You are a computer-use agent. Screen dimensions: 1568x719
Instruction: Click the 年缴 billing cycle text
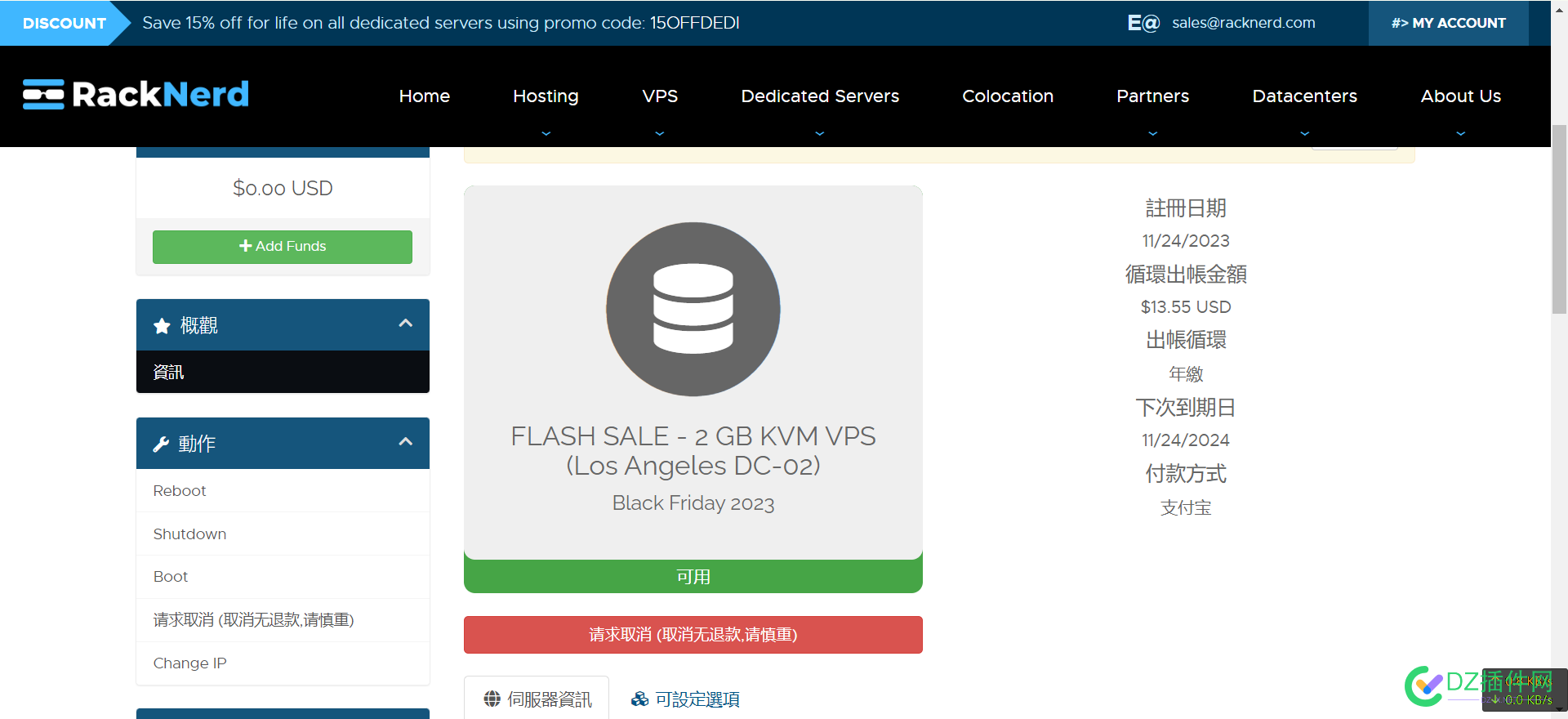(1186, 374)
